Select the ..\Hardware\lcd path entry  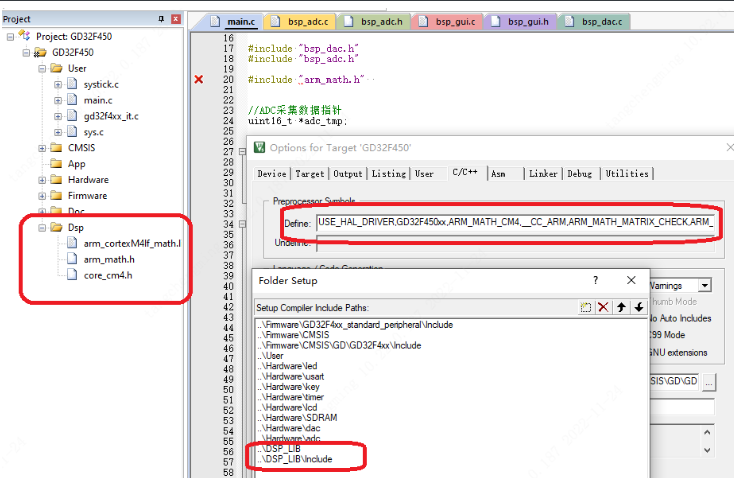[287, 407]
